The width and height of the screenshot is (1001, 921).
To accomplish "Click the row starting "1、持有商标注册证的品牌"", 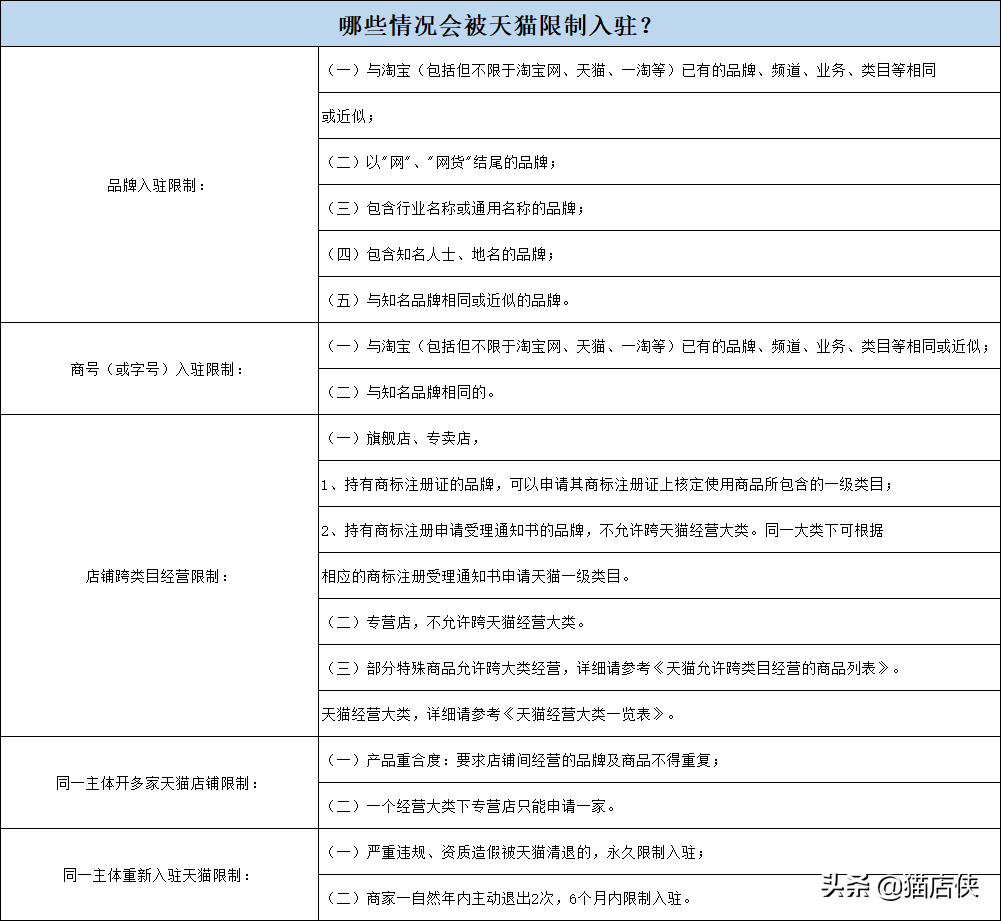I will tap(659, 484).
